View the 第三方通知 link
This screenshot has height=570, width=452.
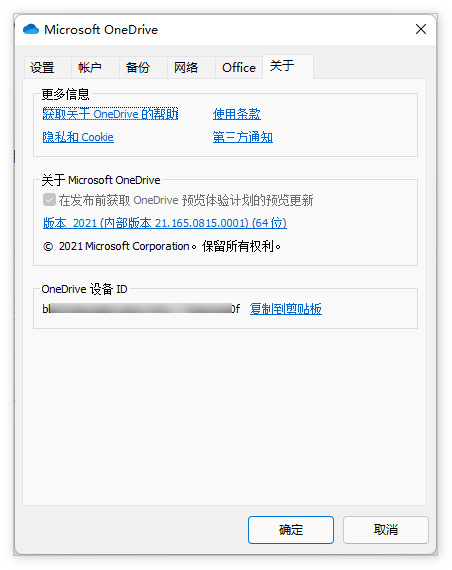243,137
